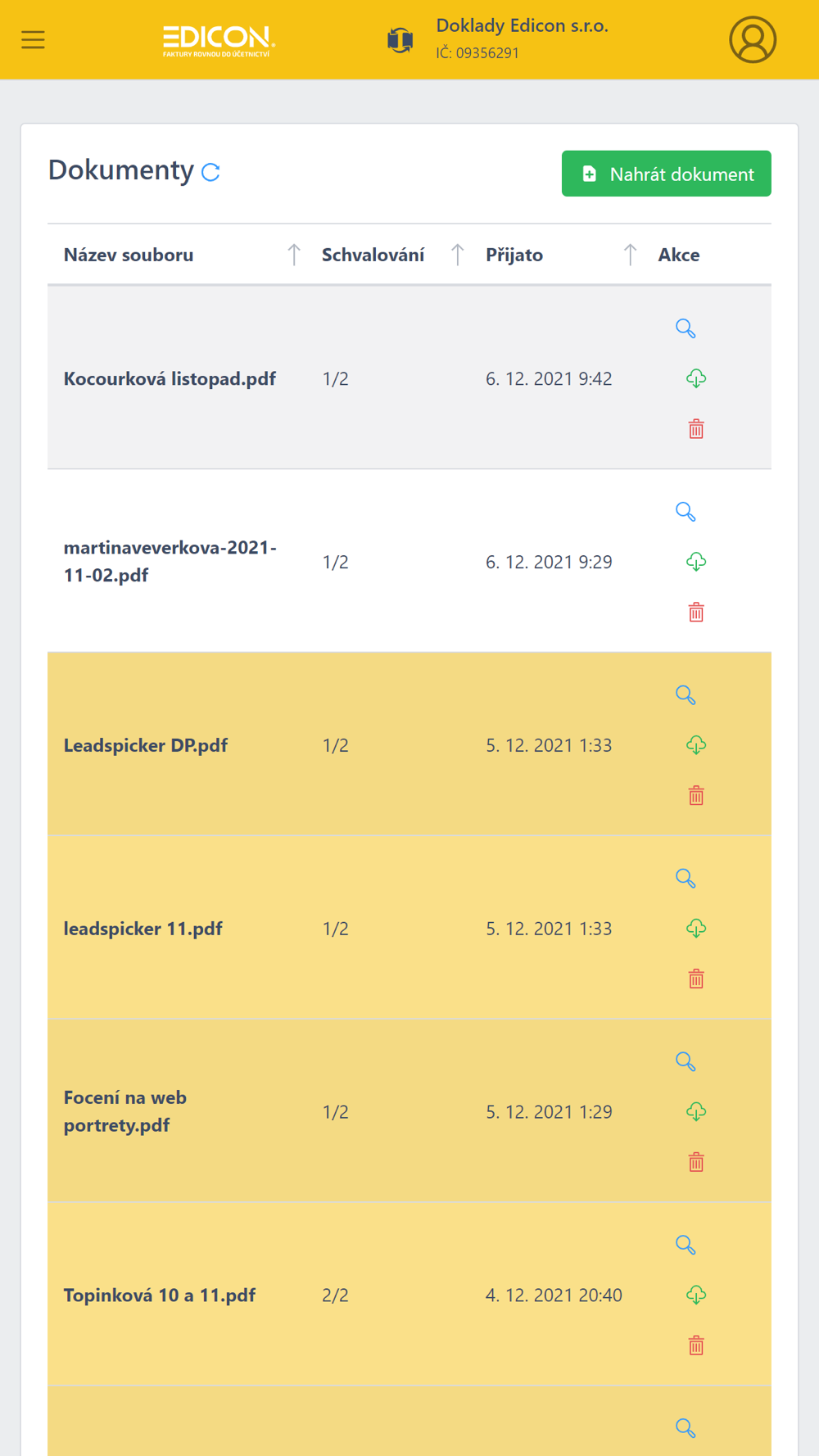Refresh the Dokumenty list
The width and height of the screenshot is (819, 1456).
(x=210, y=172)
